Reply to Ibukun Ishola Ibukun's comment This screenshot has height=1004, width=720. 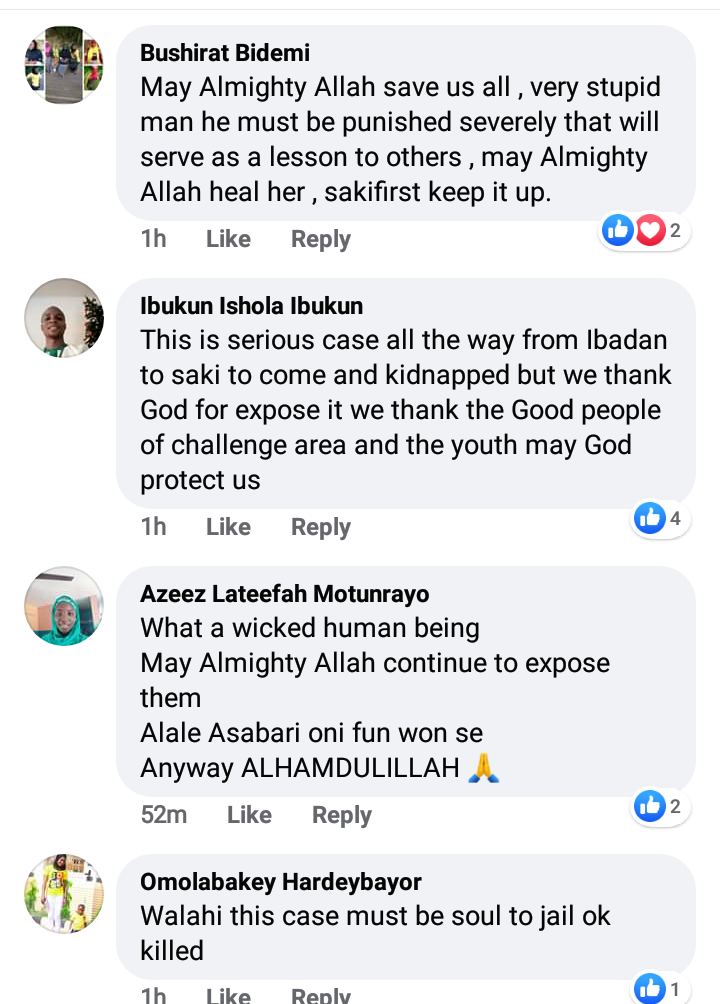point(321,527)
